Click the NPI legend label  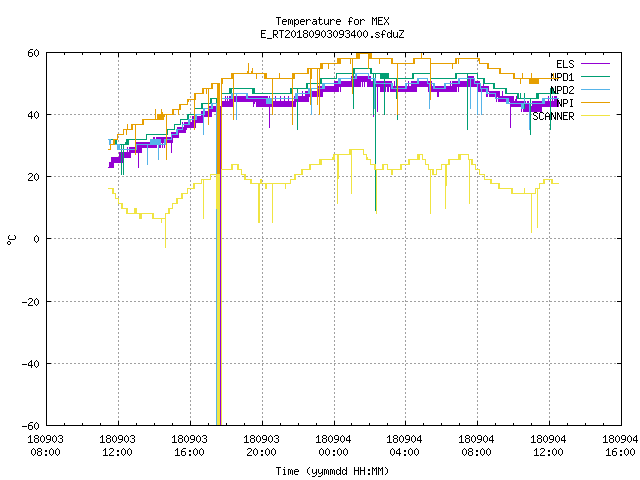565,103
